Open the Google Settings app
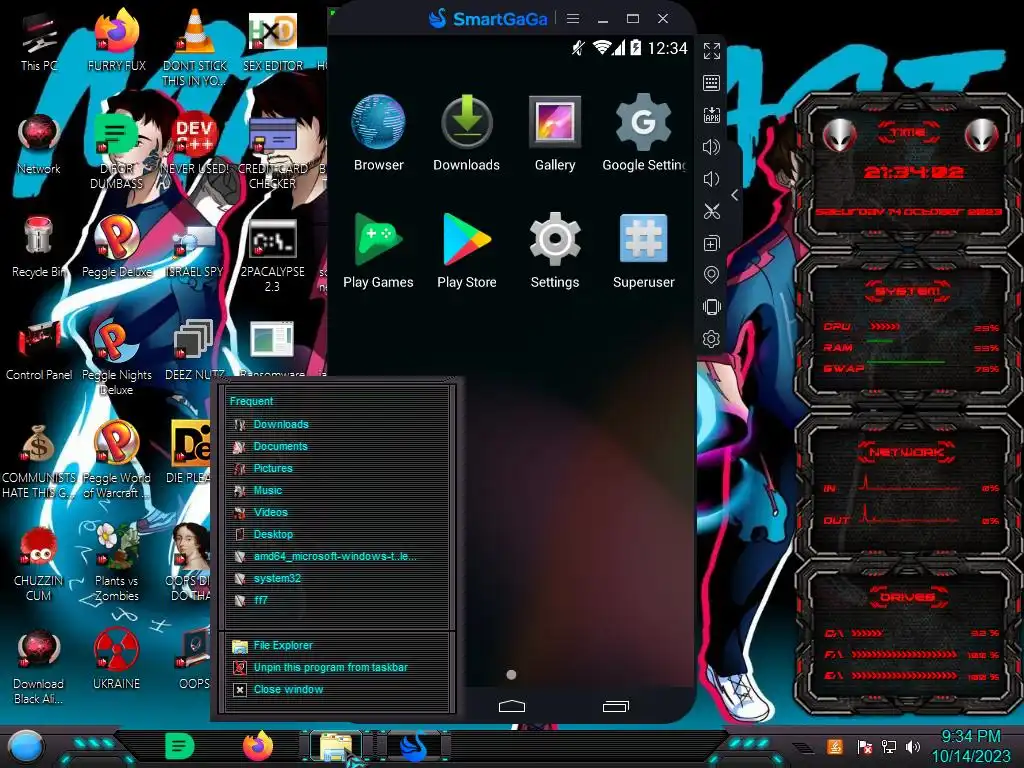 coord(644,133)
